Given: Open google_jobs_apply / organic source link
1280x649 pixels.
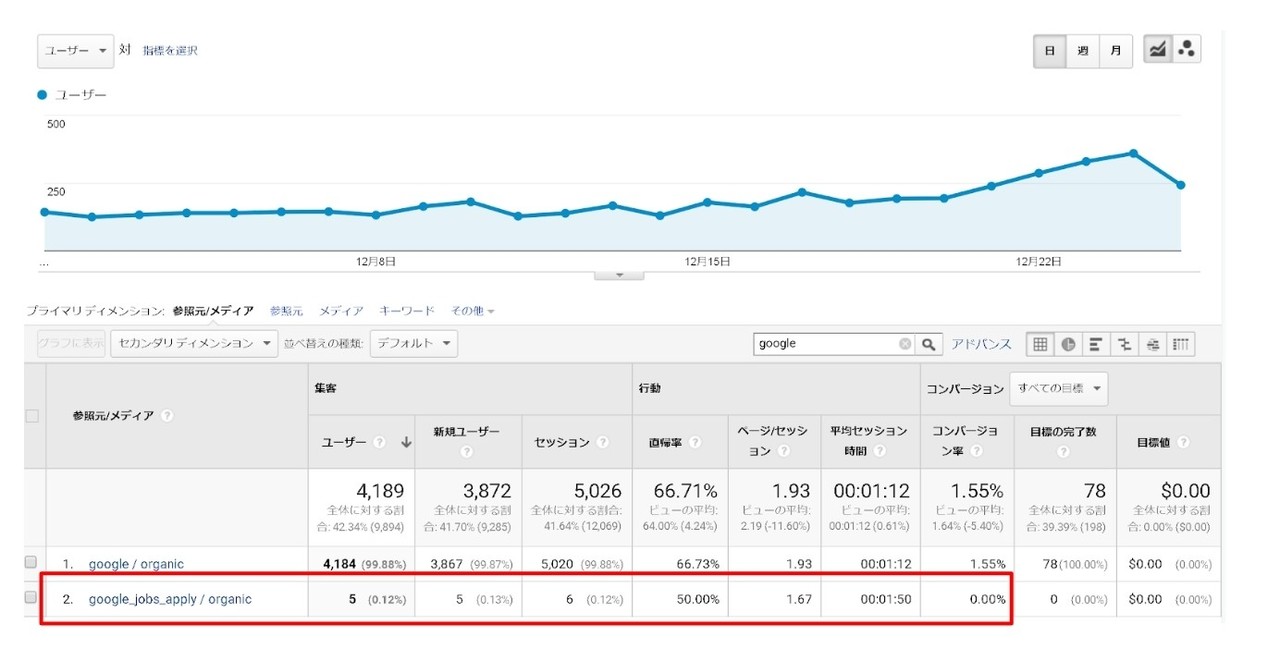Looking at the screenshot, I should 170,599.
